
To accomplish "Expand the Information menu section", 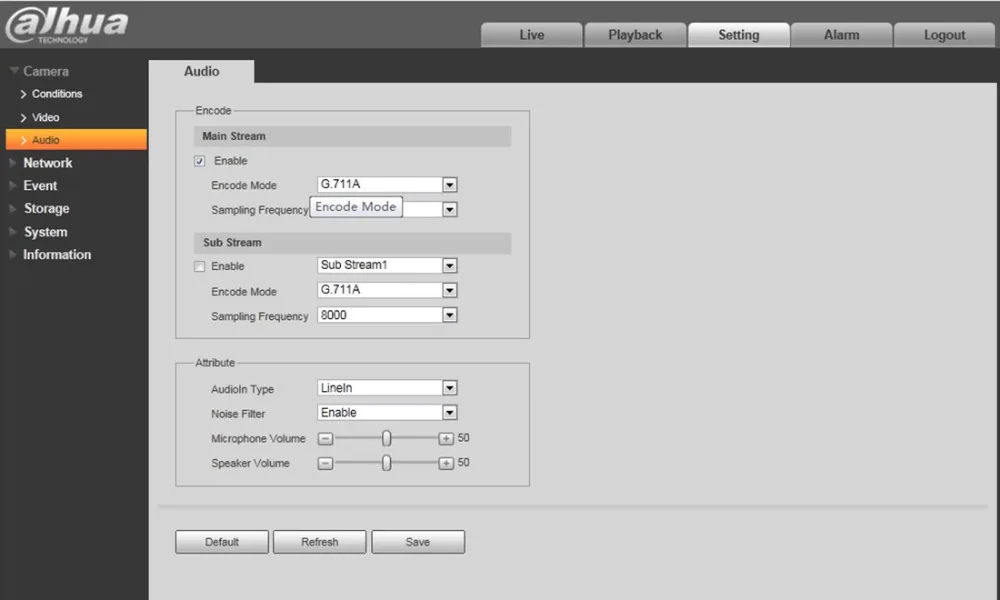I will tap(50, 255).
